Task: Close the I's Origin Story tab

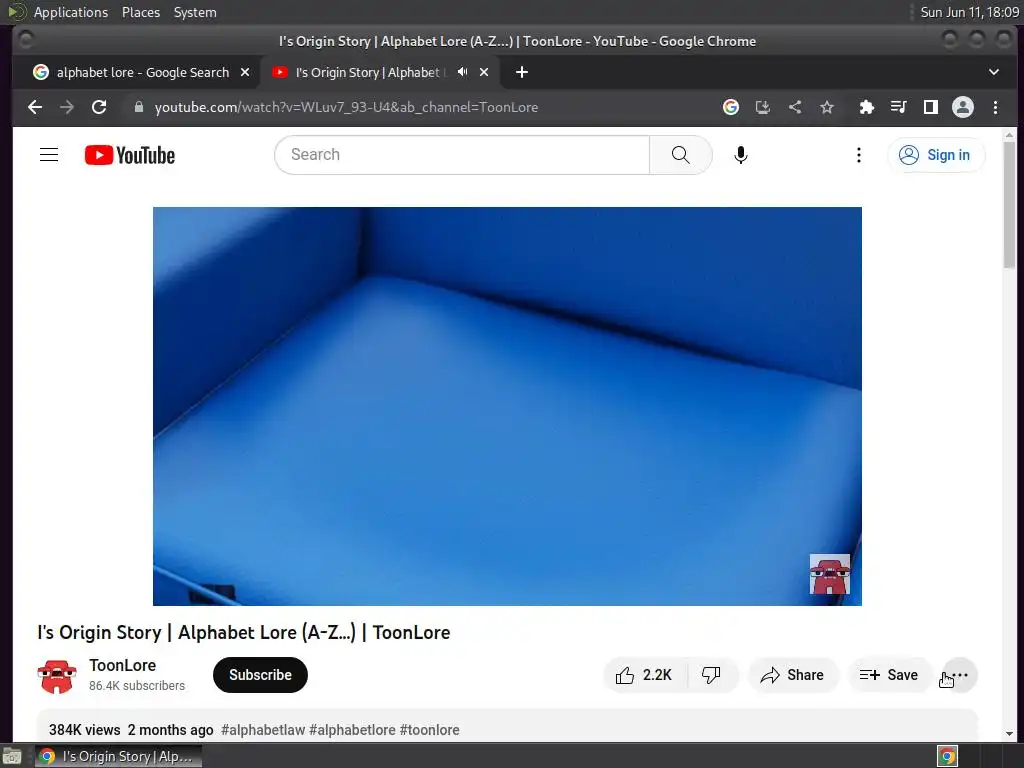Action: pos(484,72)
